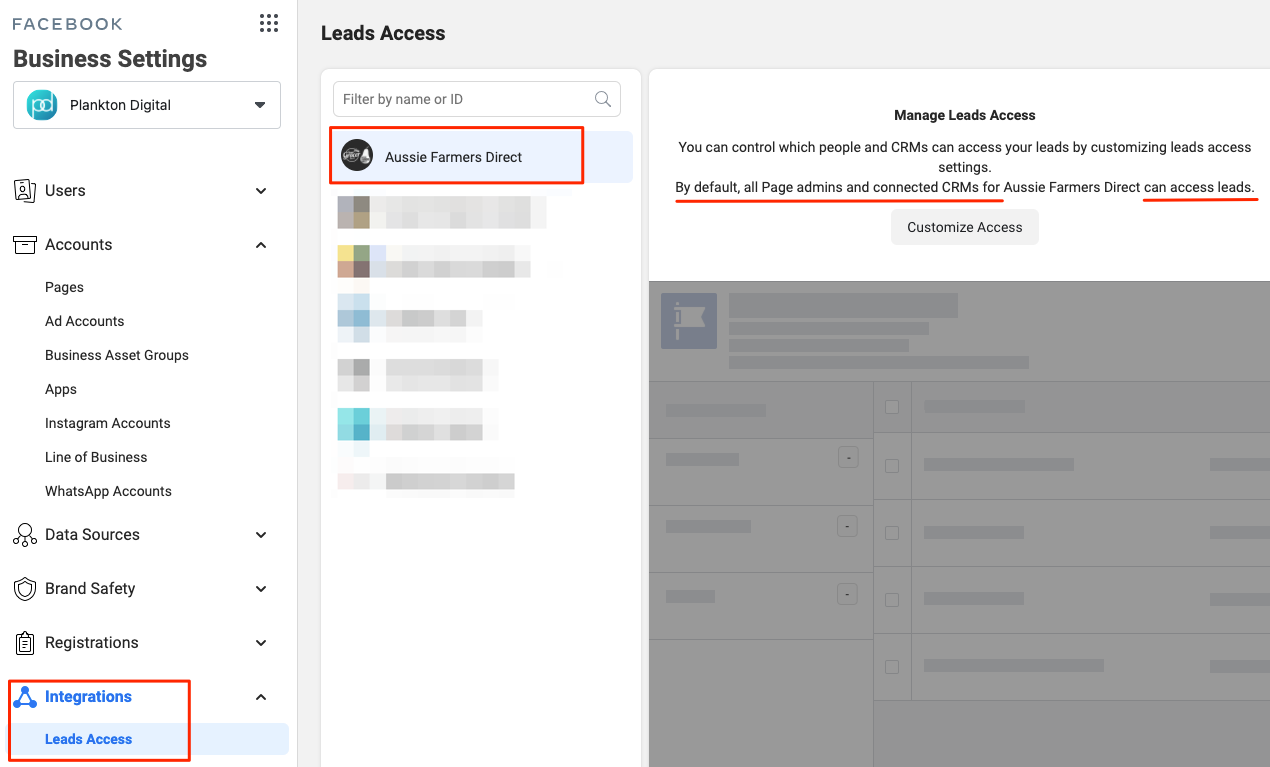Expand the Data Sources chevron

(x=261, y=535)
